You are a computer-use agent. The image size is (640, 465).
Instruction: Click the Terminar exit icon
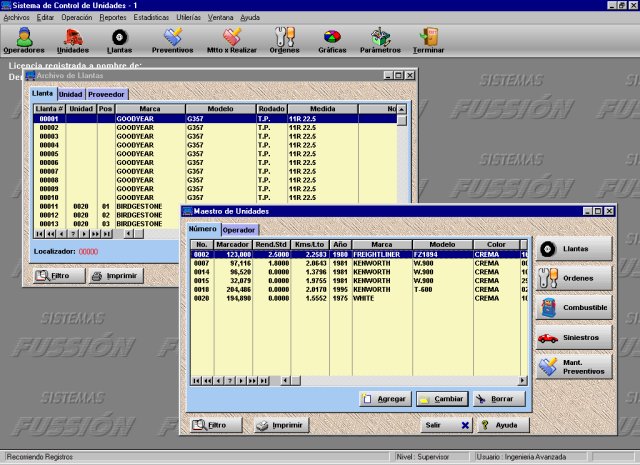[x=430, y=39]
